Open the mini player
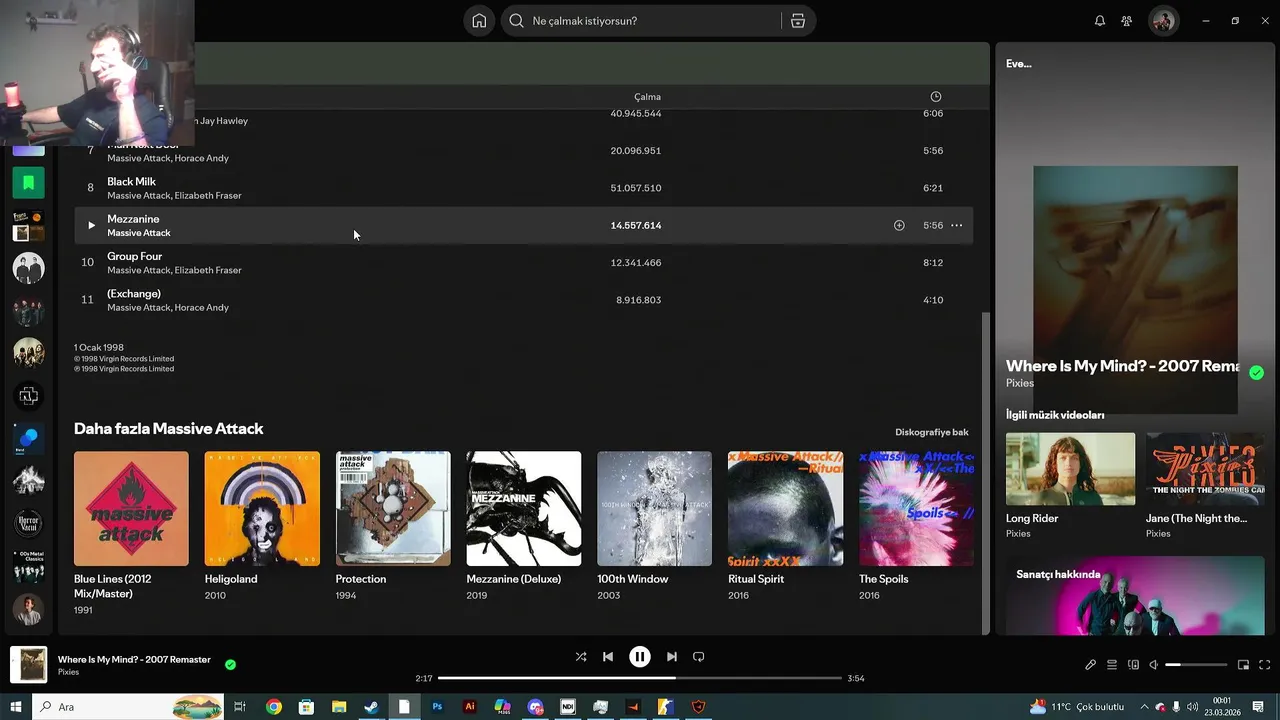The image size is (1280, 720). (1244, 665)
